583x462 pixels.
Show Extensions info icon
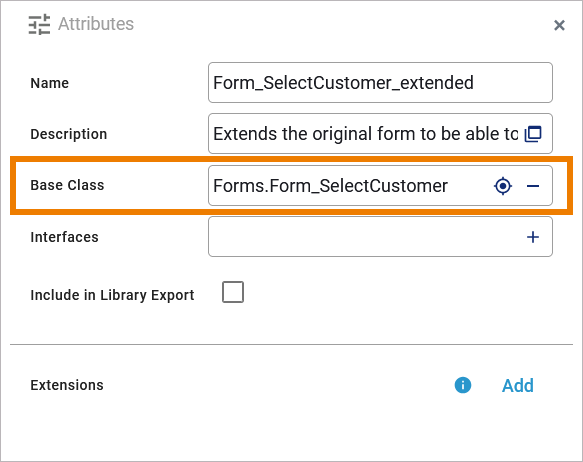pyautogui.click(x=463, y=385)
